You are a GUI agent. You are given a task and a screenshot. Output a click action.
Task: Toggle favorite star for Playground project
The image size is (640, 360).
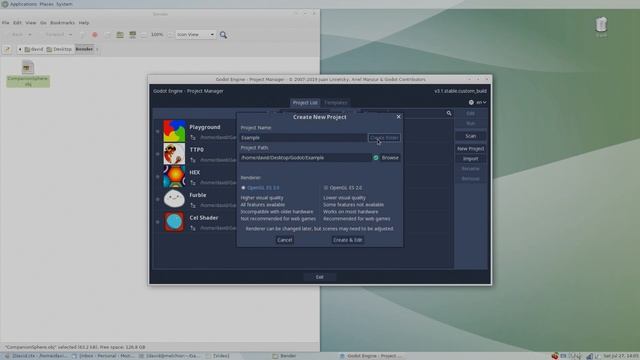pyautogui.click(x=158, y=131)
